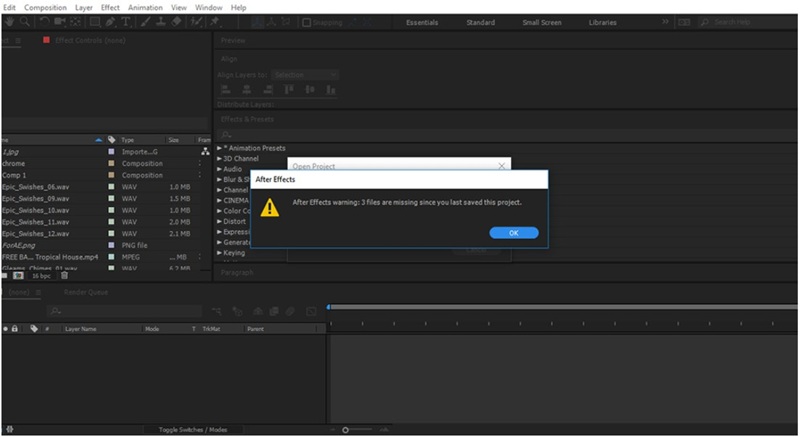Image resolution: width=800 pixels, height=437 pixels.
Task: Click the trash delete icon in Project panel
Action: click(x=64, y=275)
